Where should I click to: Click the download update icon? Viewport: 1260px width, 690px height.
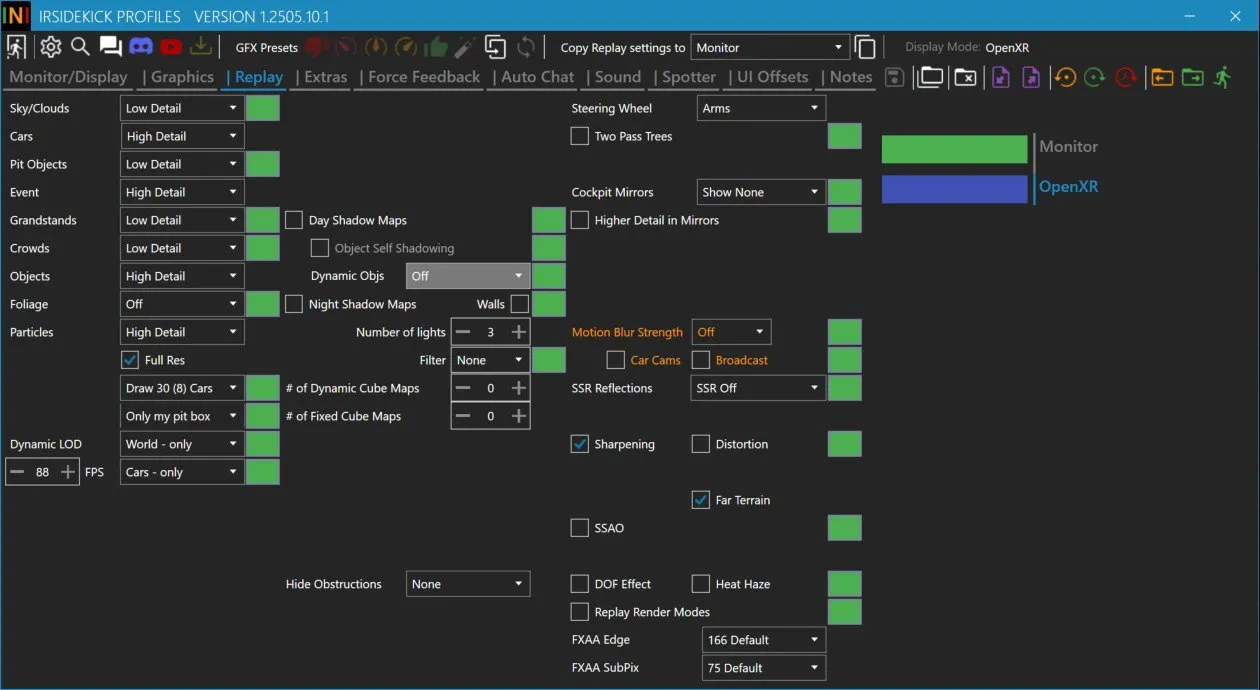[201, 47]
